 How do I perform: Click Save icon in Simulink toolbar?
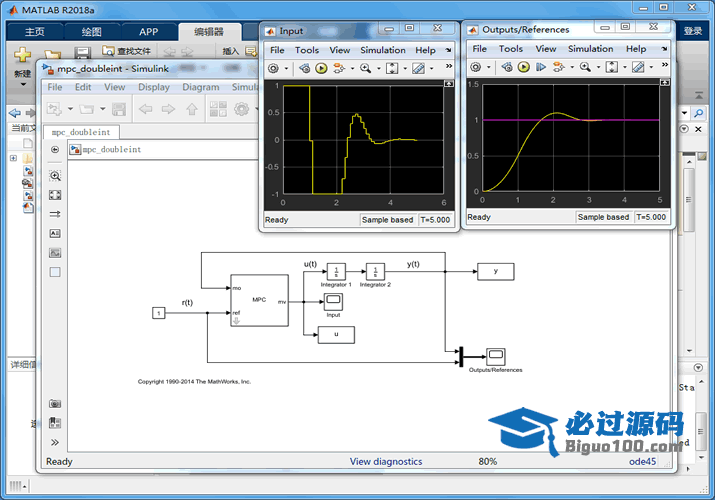pos(119,109)
